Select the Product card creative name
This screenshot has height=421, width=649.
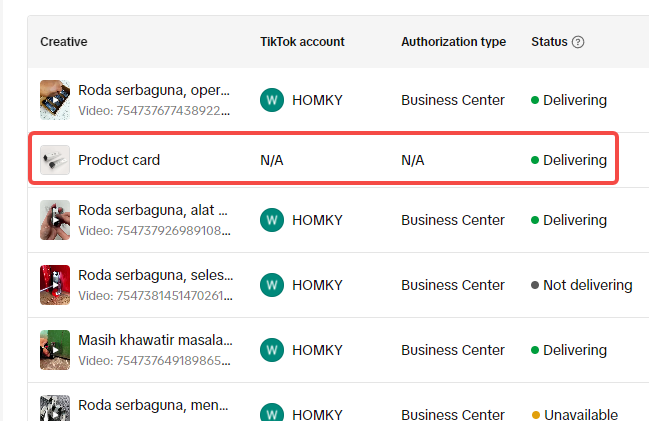tap(119, 160)
